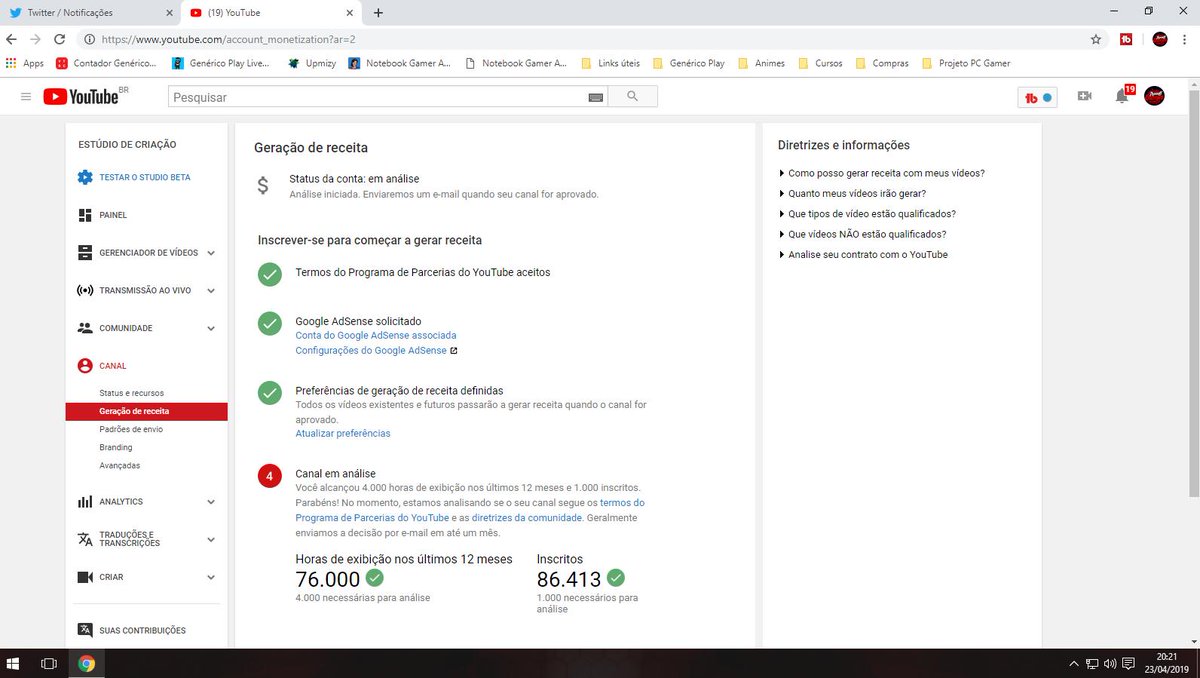This screenshot has width=1200, height=678.
Task: Open 'diretrizes da comunidade' link
Action: tap(526, 518)
